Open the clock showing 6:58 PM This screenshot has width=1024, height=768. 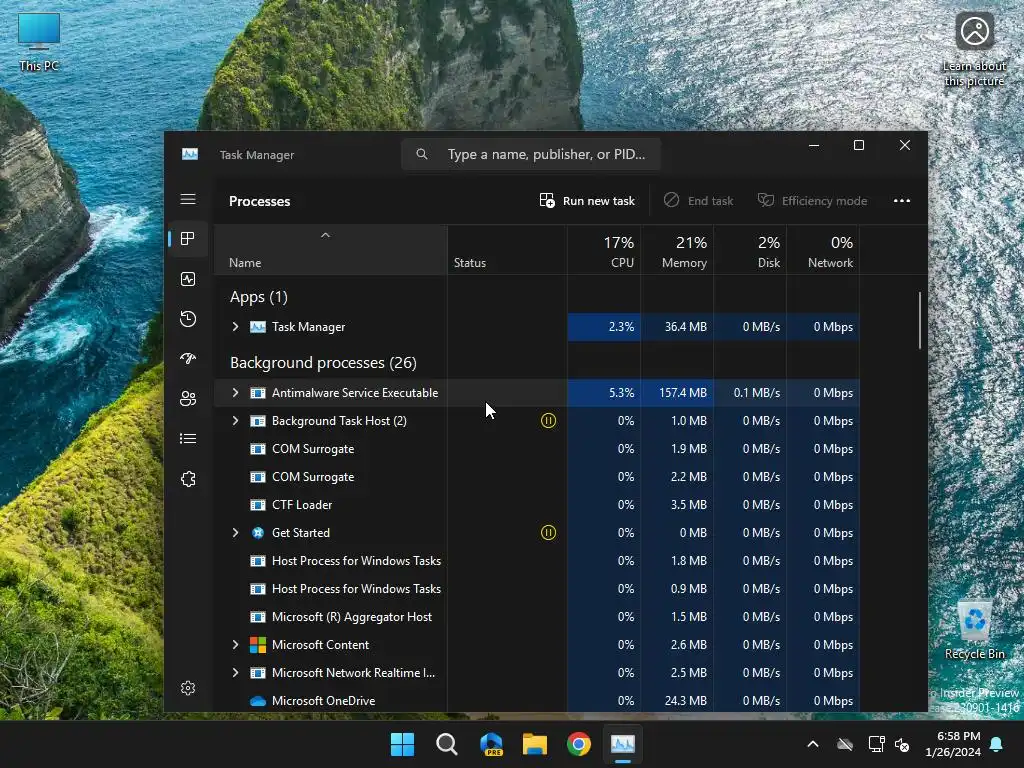[953, 744]
